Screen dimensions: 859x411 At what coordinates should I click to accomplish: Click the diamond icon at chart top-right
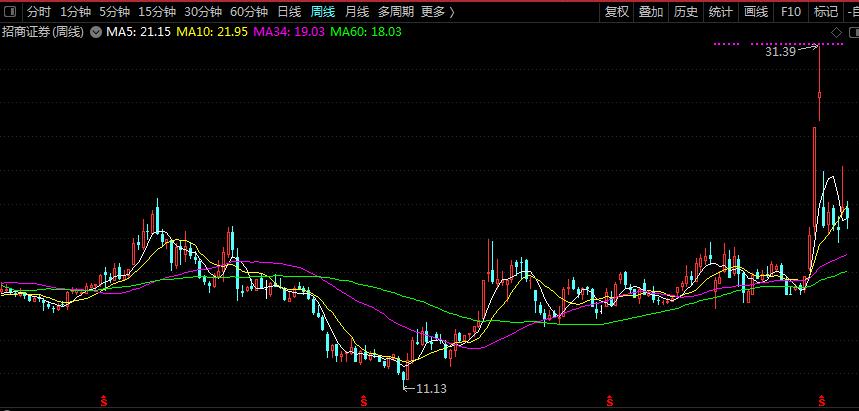837,32
